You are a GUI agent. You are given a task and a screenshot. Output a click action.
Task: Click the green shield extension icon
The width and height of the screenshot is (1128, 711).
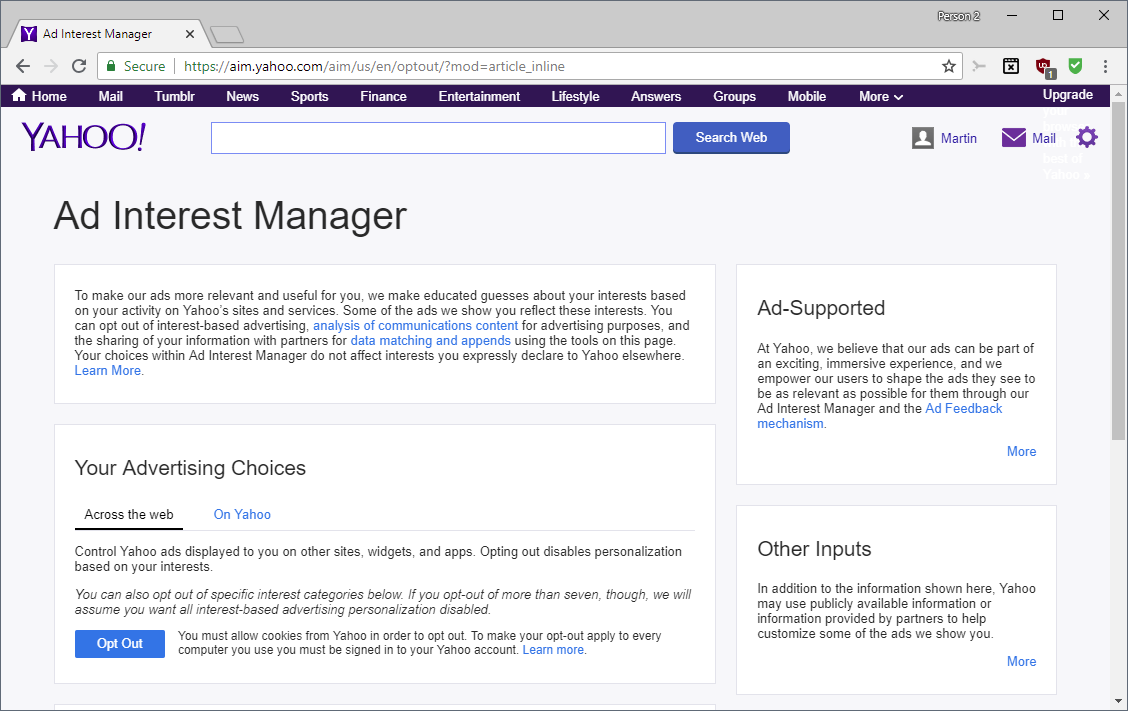click(x=1075, y=66)
